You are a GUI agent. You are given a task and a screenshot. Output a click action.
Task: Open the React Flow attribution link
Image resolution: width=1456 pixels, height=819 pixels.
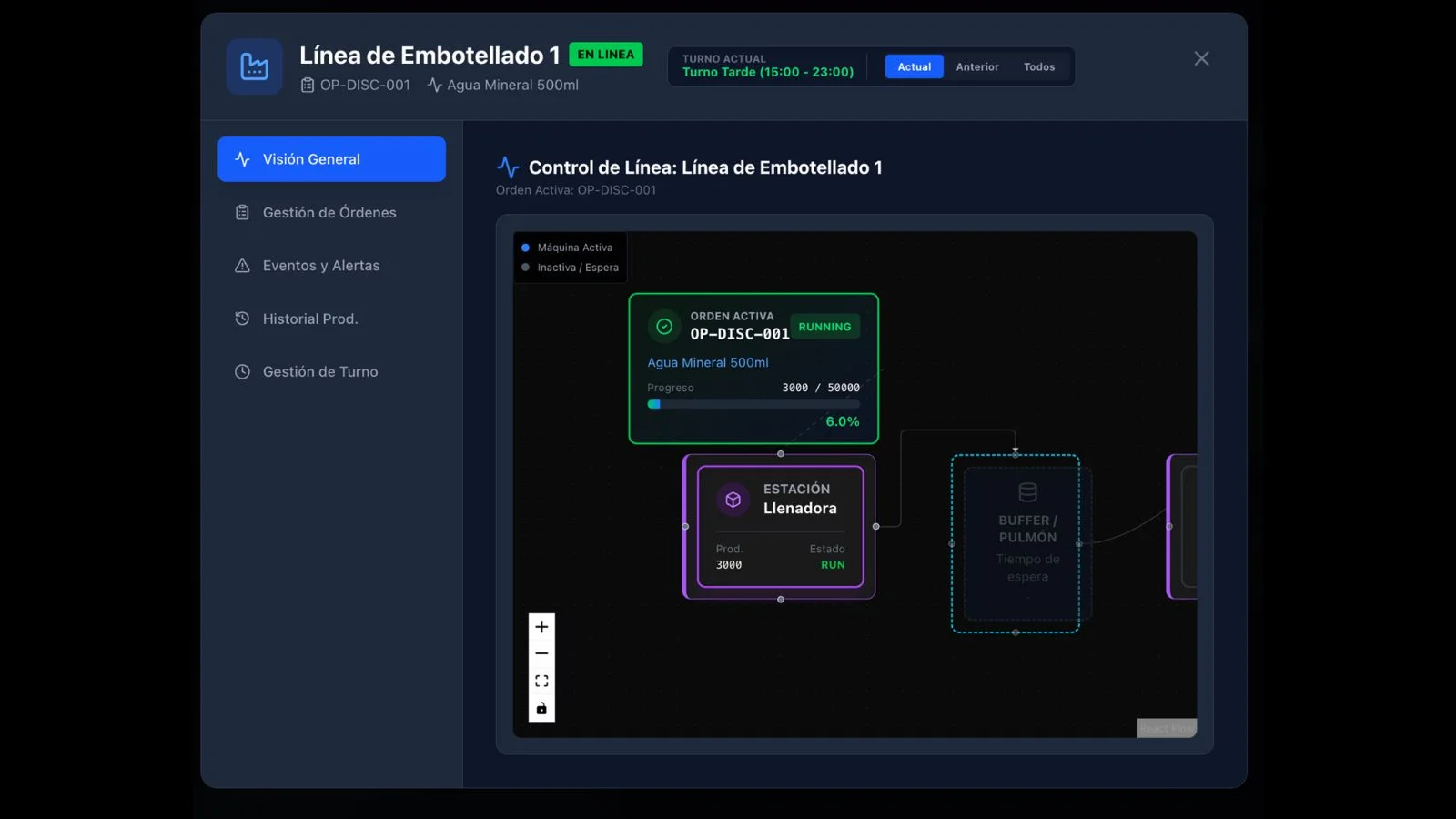[1167, 727]
